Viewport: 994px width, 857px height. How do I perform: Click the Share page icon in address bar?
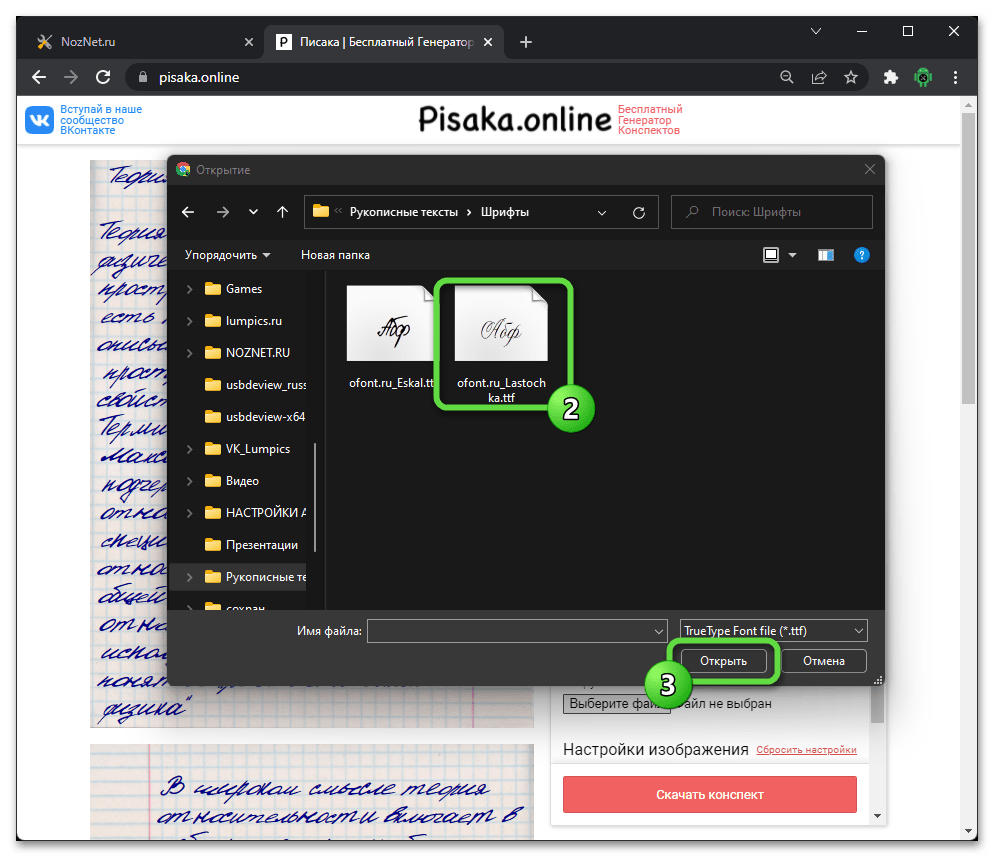click(819, 77)
